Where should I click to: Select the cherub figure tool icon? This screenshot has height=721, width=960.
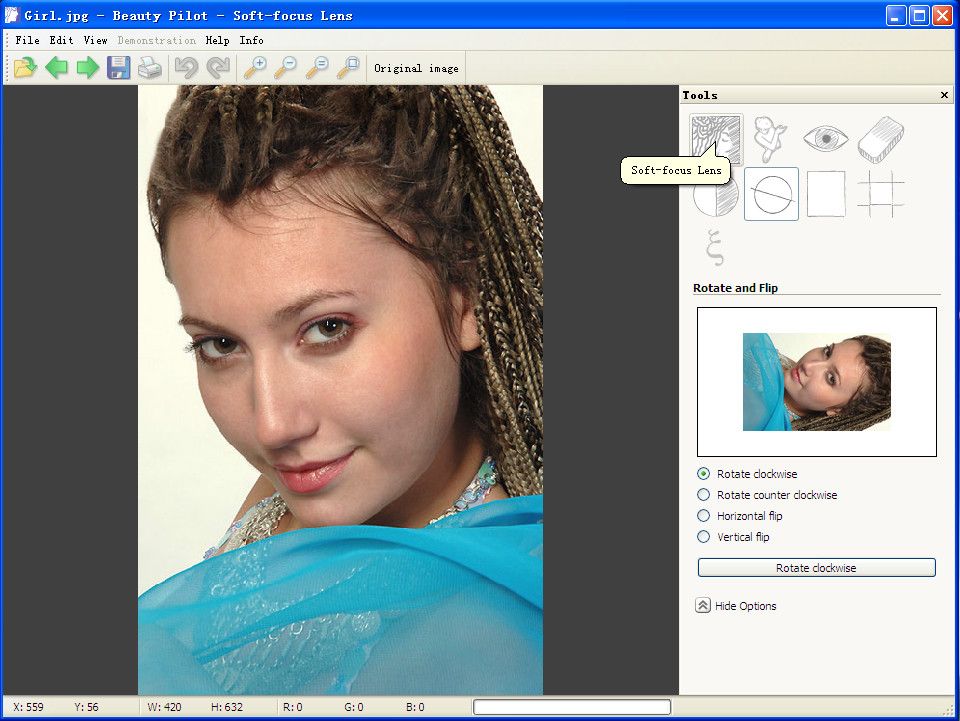pyautogui.click(x=770, y=139)
